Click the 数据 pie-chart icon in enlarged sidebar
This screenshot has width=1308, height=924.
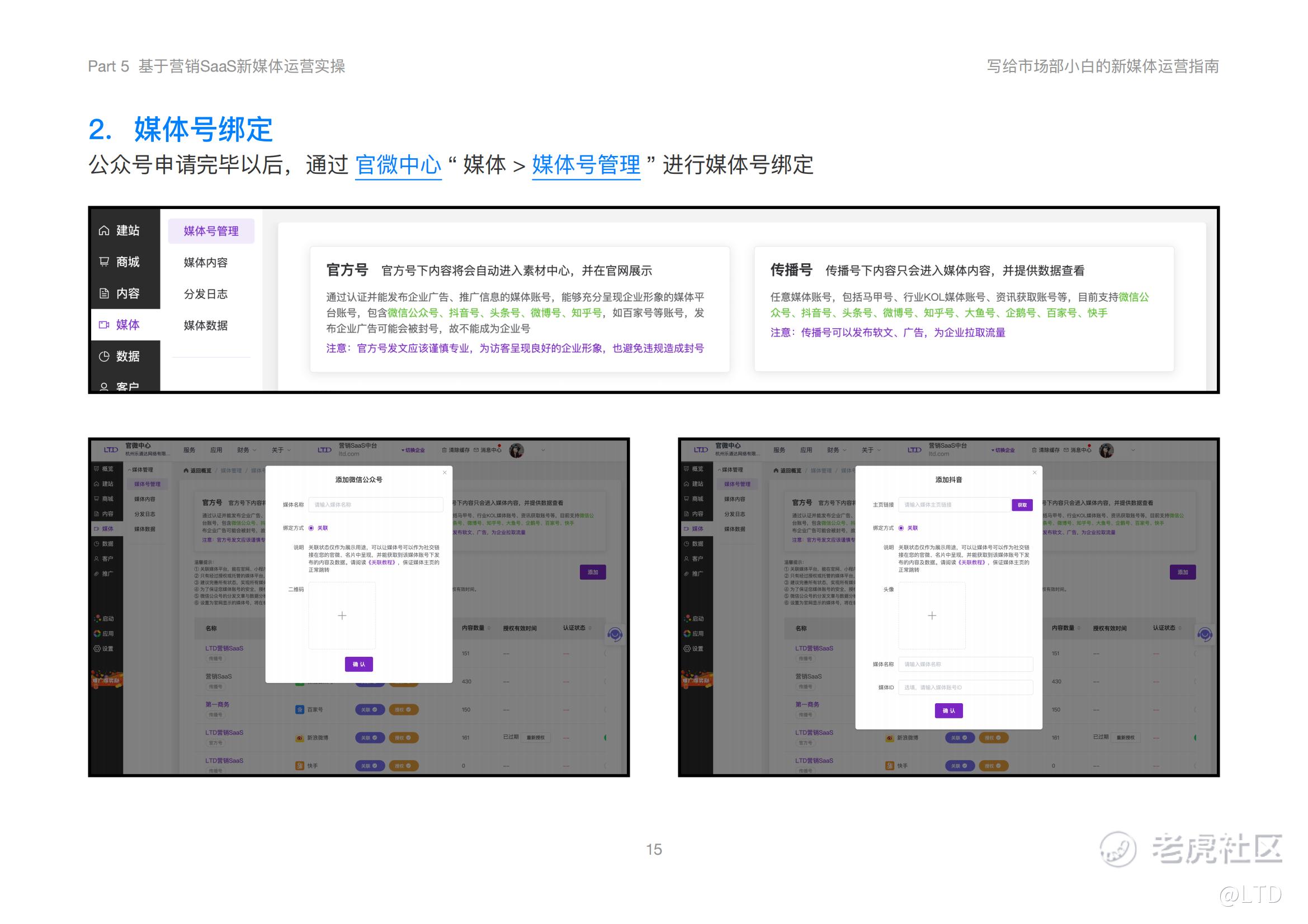[103, 357]
